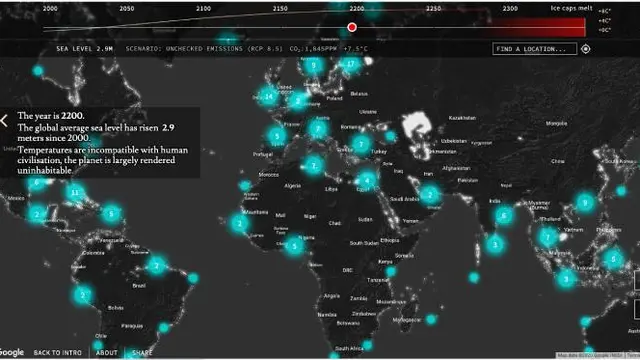The image size is (640, 360).
Task: Open the Share link
Action: click(142, 353)
